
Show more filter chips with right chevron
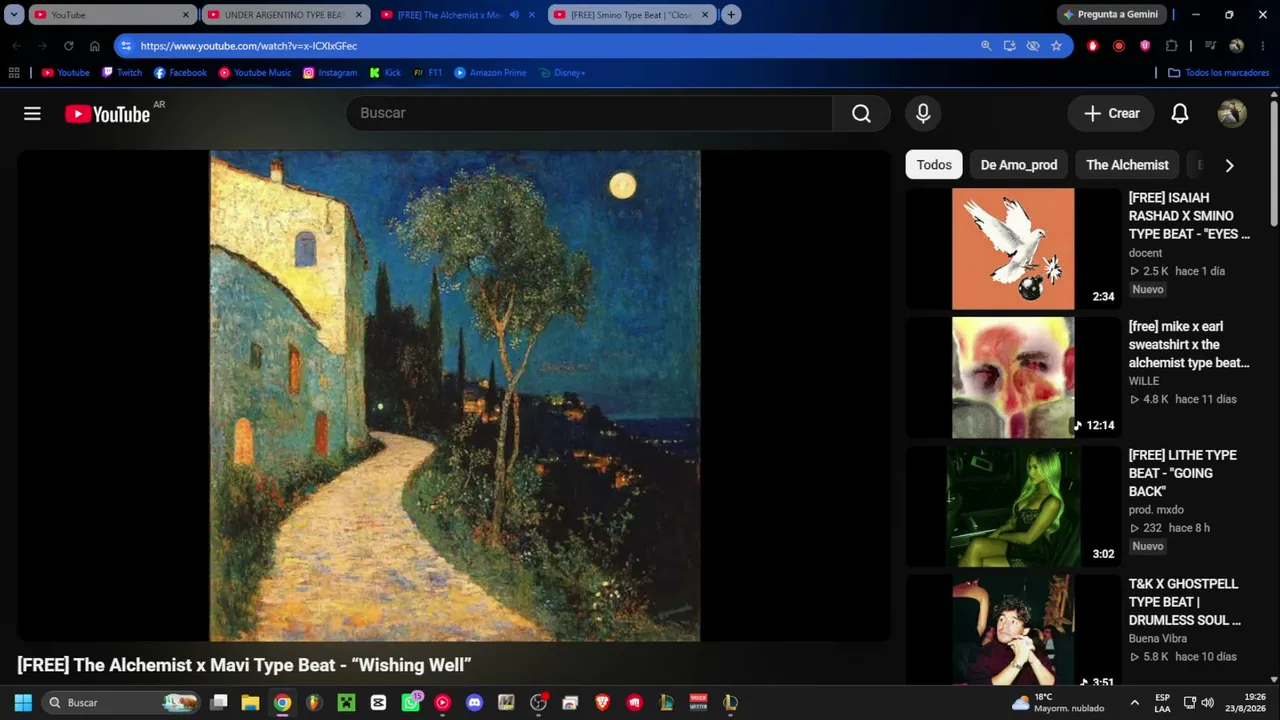coord(1229,165)
